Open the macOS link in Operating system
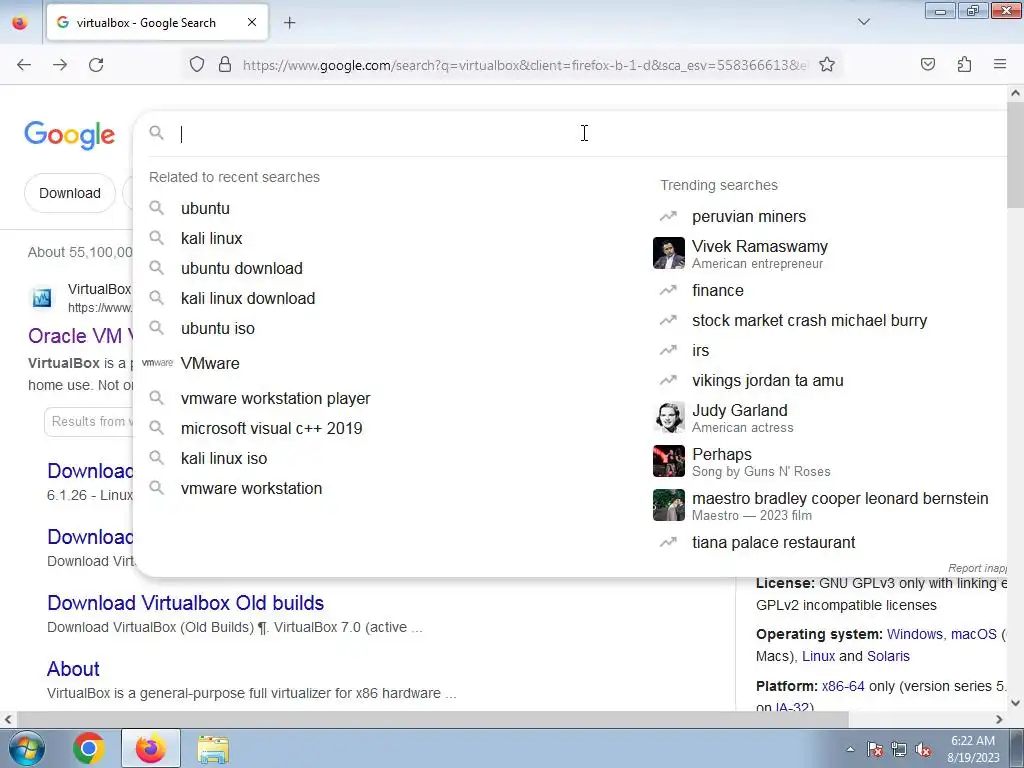This screenshot has height=768, width=1024. pos(973,634)
